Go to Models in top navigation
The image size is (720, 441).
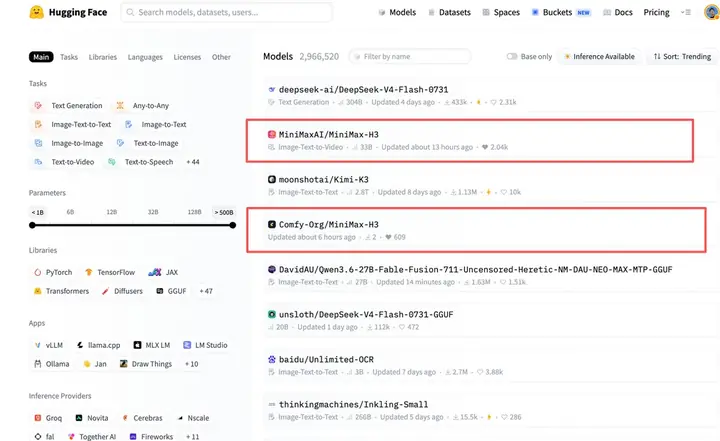pyautogui.click(x=397, y=12)
